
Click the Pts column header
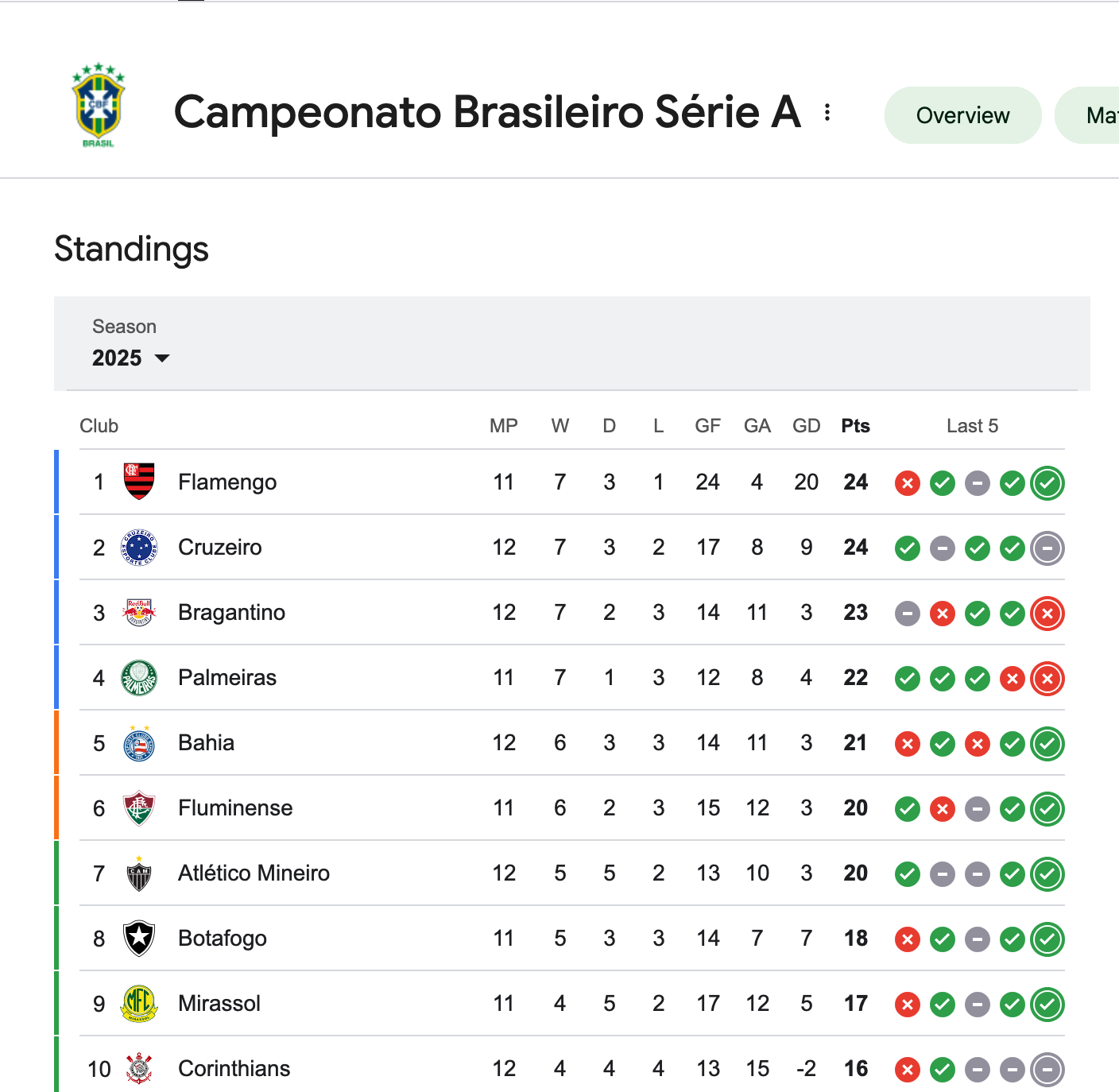(855, 426)
